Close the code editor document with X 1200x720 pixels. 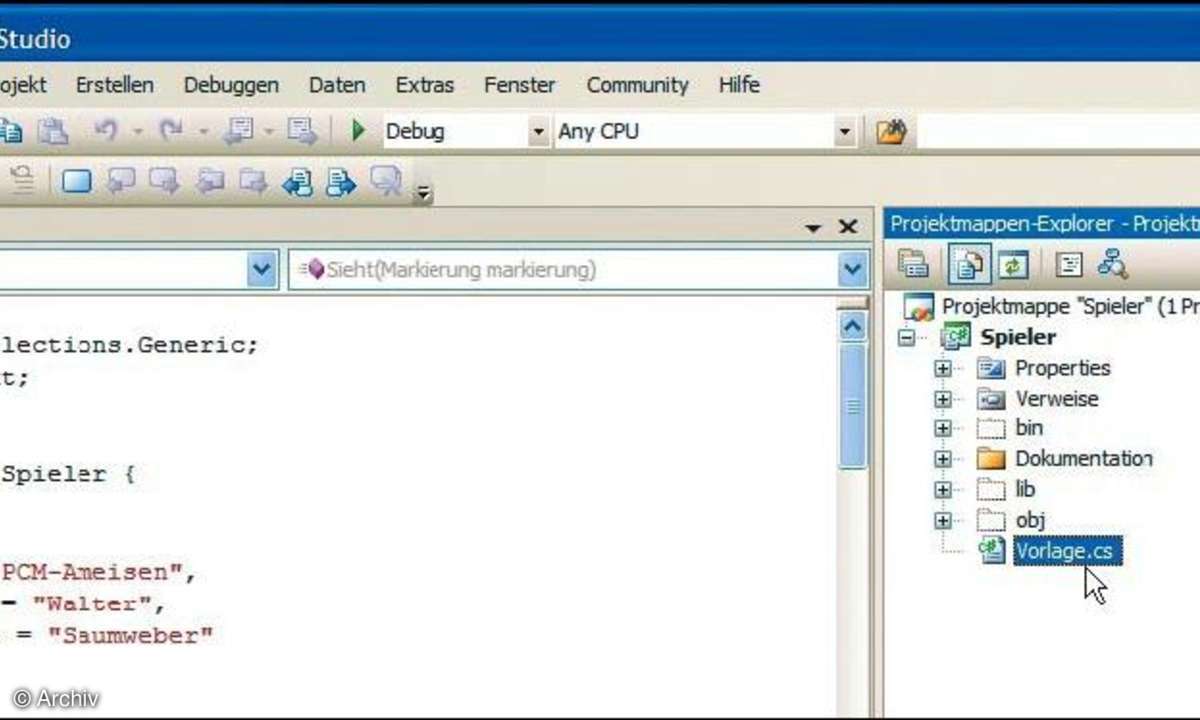tap(847, 228)
